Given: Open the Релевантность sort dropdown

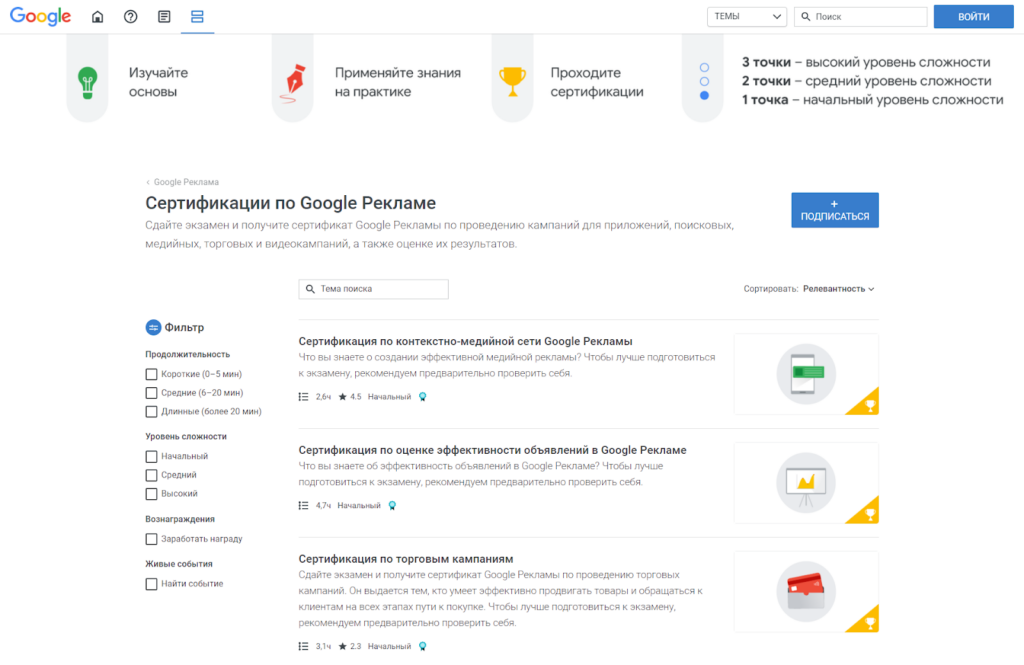Looking at the screenshot, I should pos(838,289).
